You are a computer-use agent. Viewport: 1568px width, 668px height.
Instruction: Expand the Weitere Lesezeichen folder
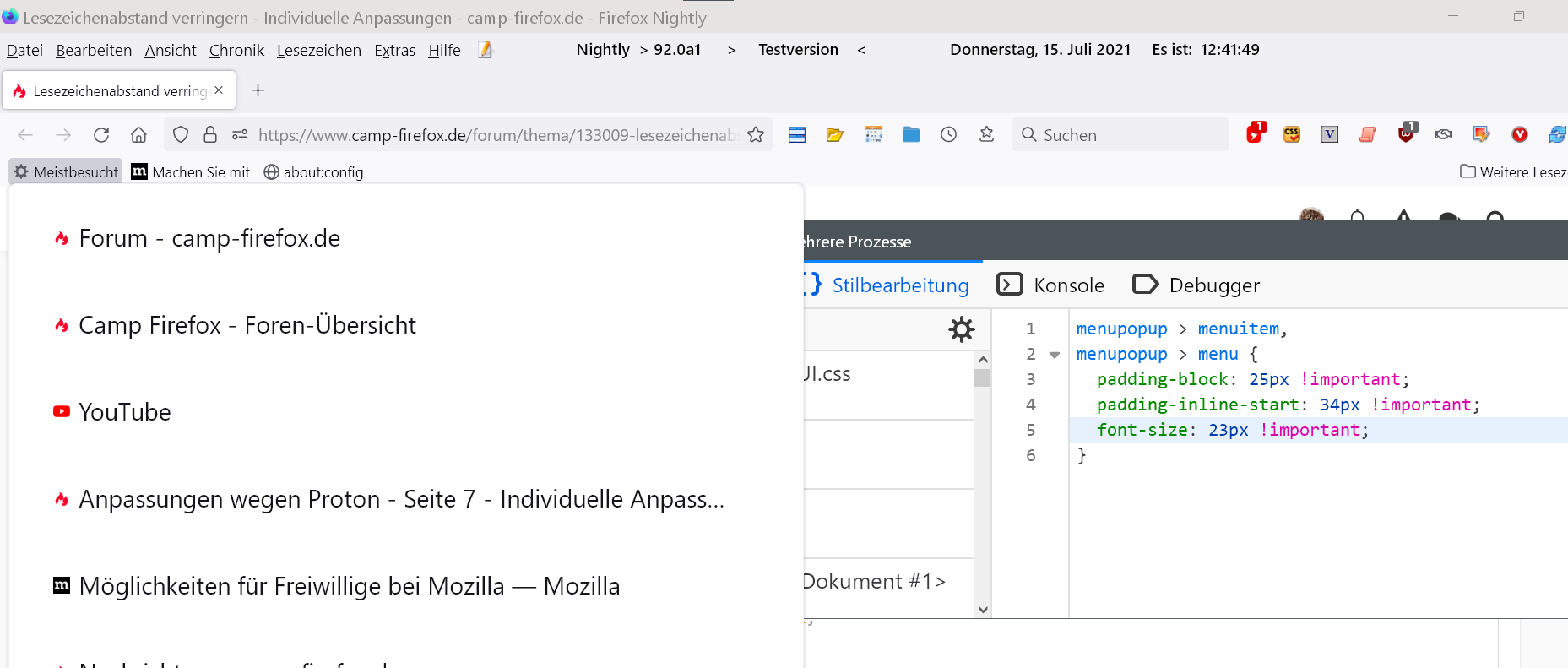pos(1513,172)
